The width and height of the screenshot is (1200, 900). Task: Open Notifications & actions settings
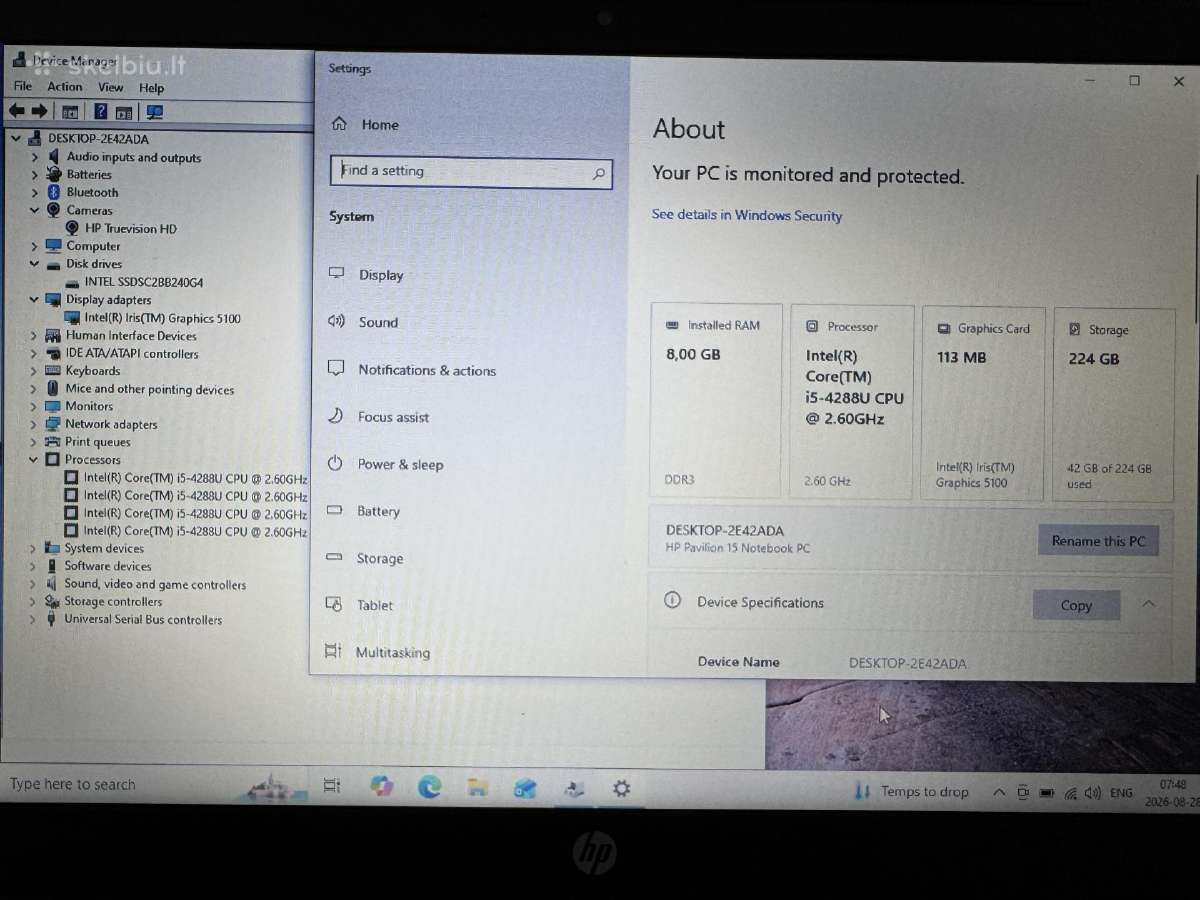427,370
